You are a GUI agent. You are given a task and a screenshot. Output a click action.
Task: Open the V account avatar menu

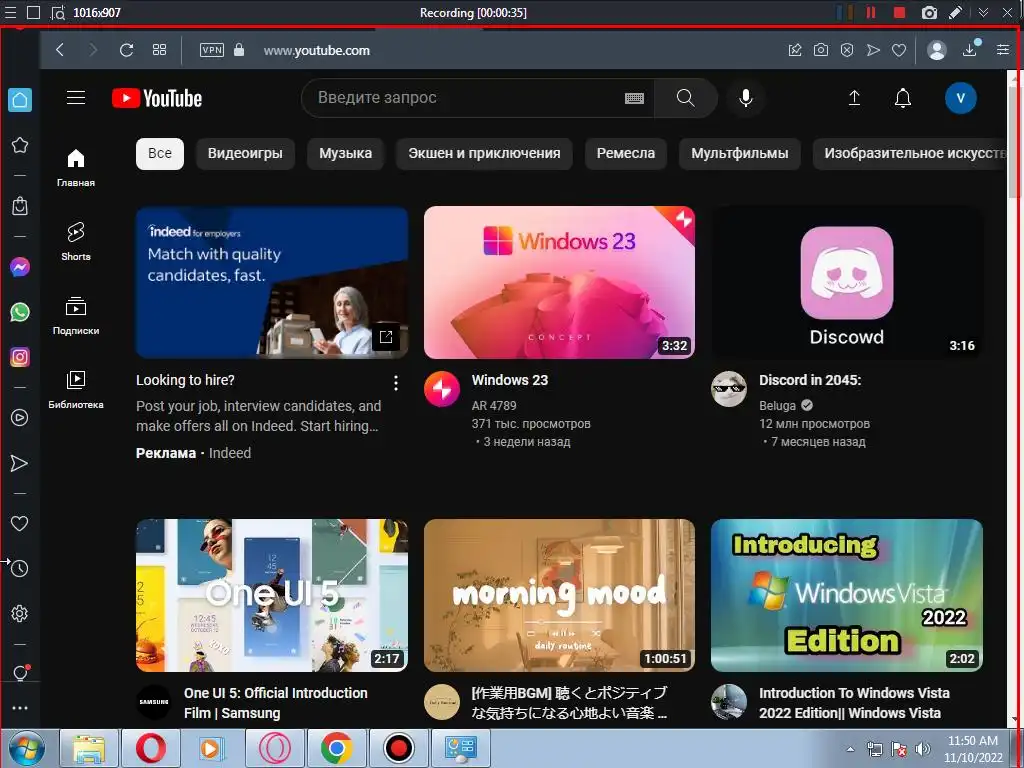[960, 98]
